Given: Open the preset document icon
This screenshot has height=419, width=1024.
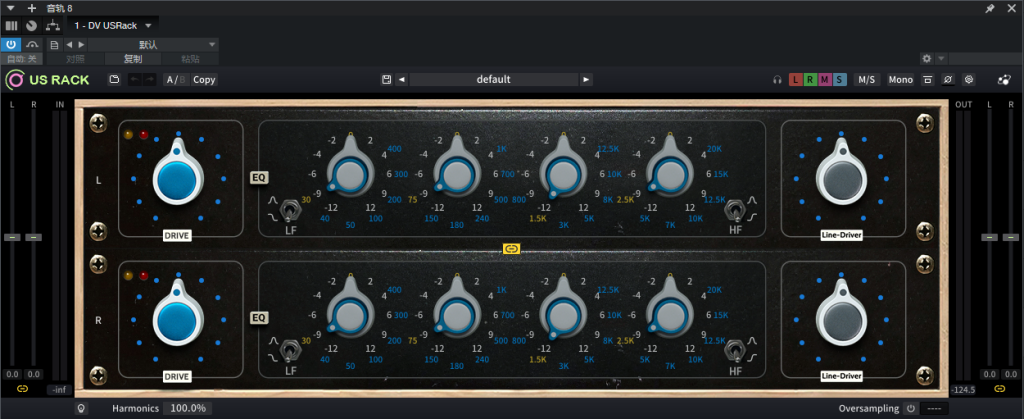Looking at the screenshot, I should [x=54, y=45].
